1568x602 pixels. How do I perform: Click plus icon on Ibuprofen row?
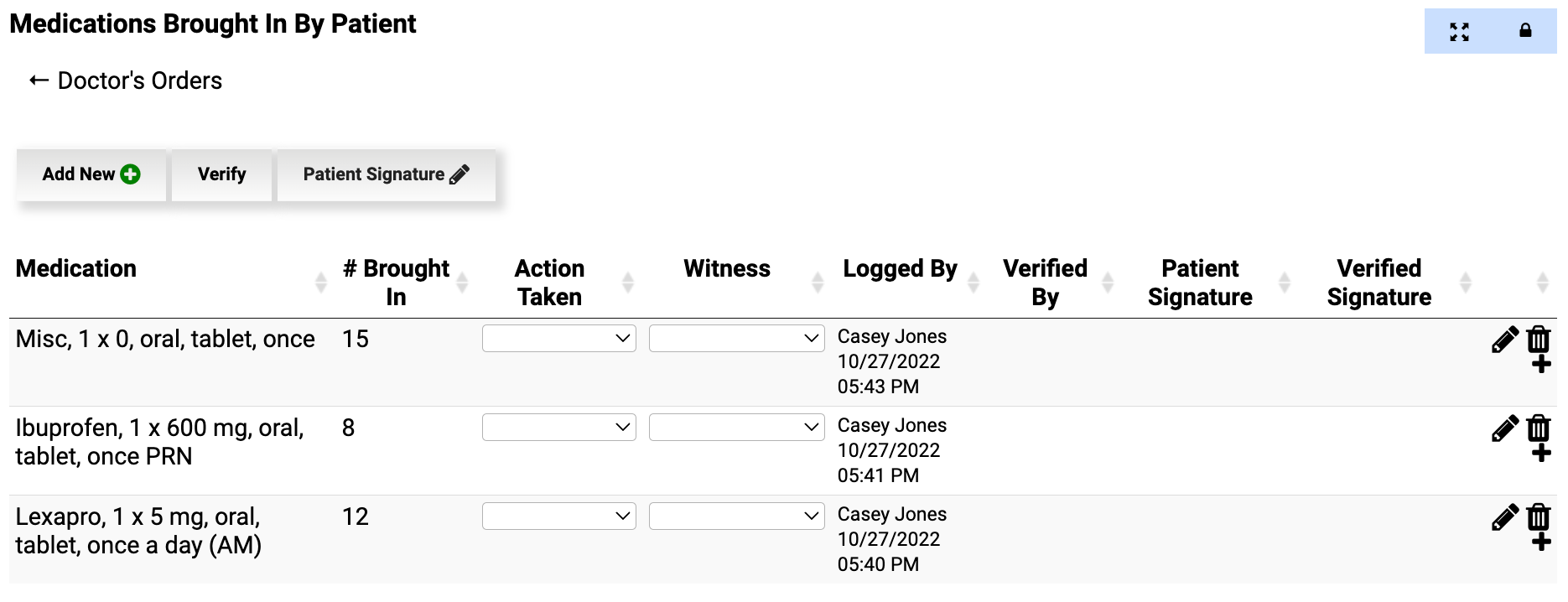pyautogui.click(x=1541, y=454)
